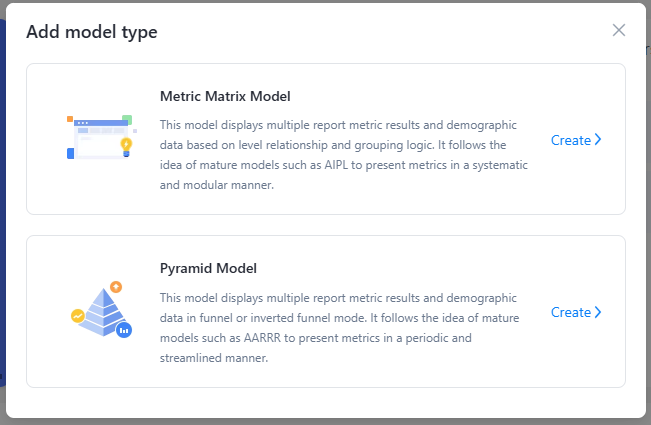Image resolution: width=651 pixels, height=425 pixels.
Task: Click the orange up-arrow badge above pyramid
Action: point(116,286)
